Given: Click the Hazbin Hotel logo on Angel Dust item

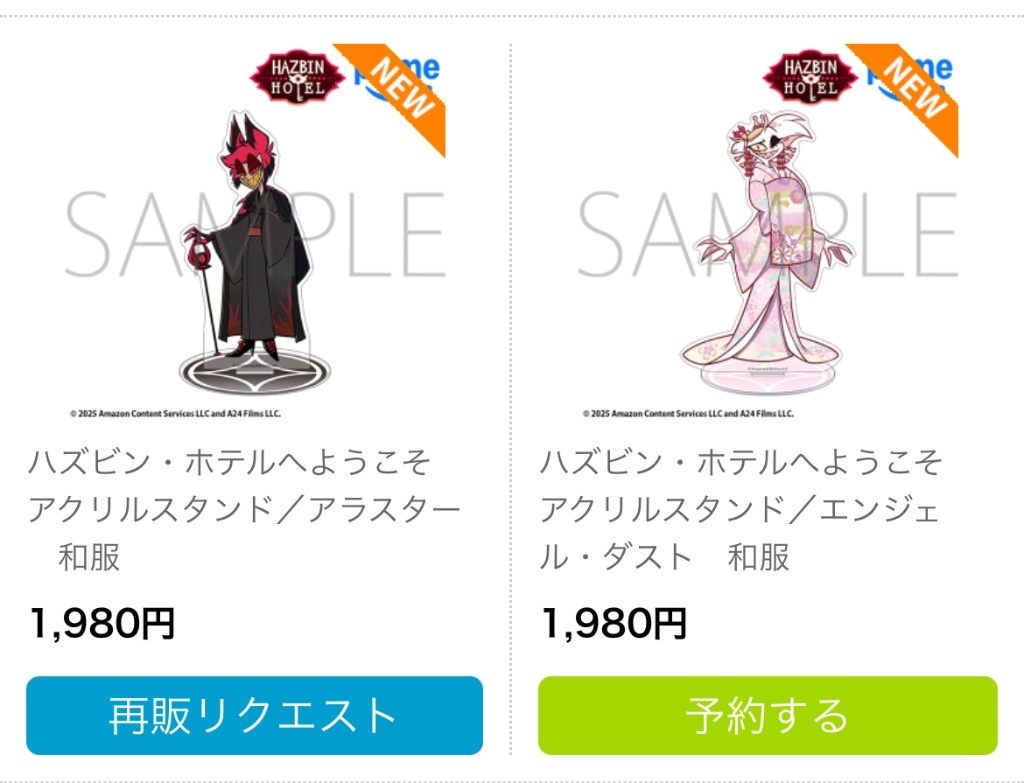Looking at the screenshot, I should pyautogui.click(x=810, y=77).
